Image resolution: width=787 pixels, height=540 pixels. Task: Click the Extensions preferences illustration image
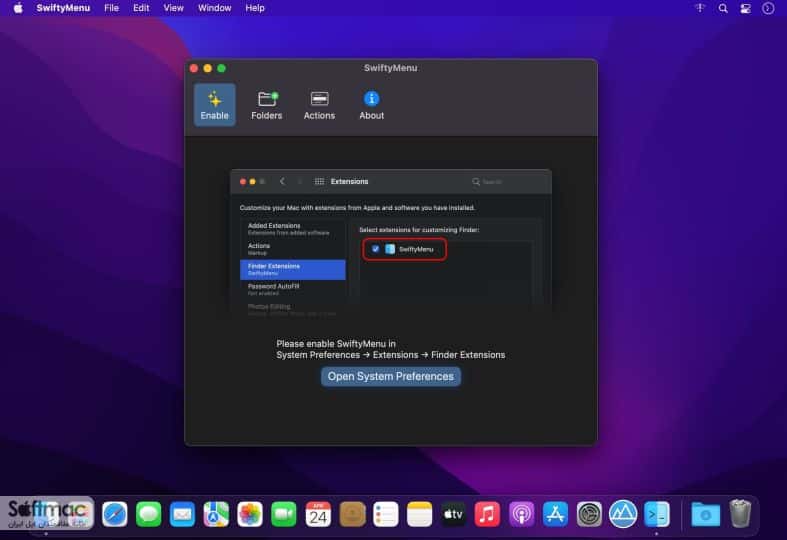click(391, 243)
